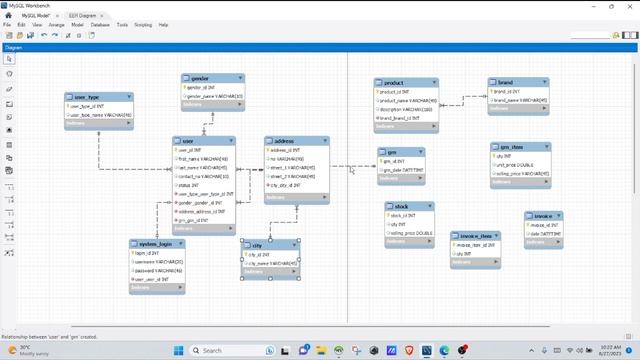Screen dimensions: 640x360
Task: Select the city table title
Action: click(x=257, y=245)
